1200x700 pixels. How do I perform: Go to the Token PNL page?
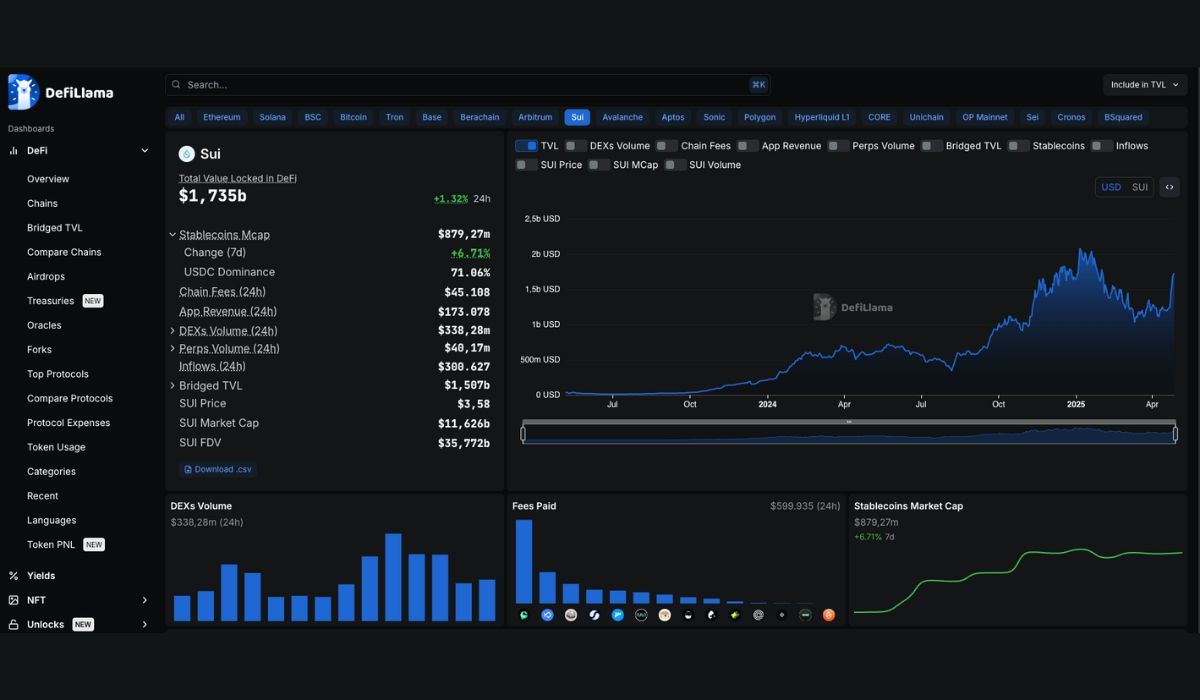point(52,545)
